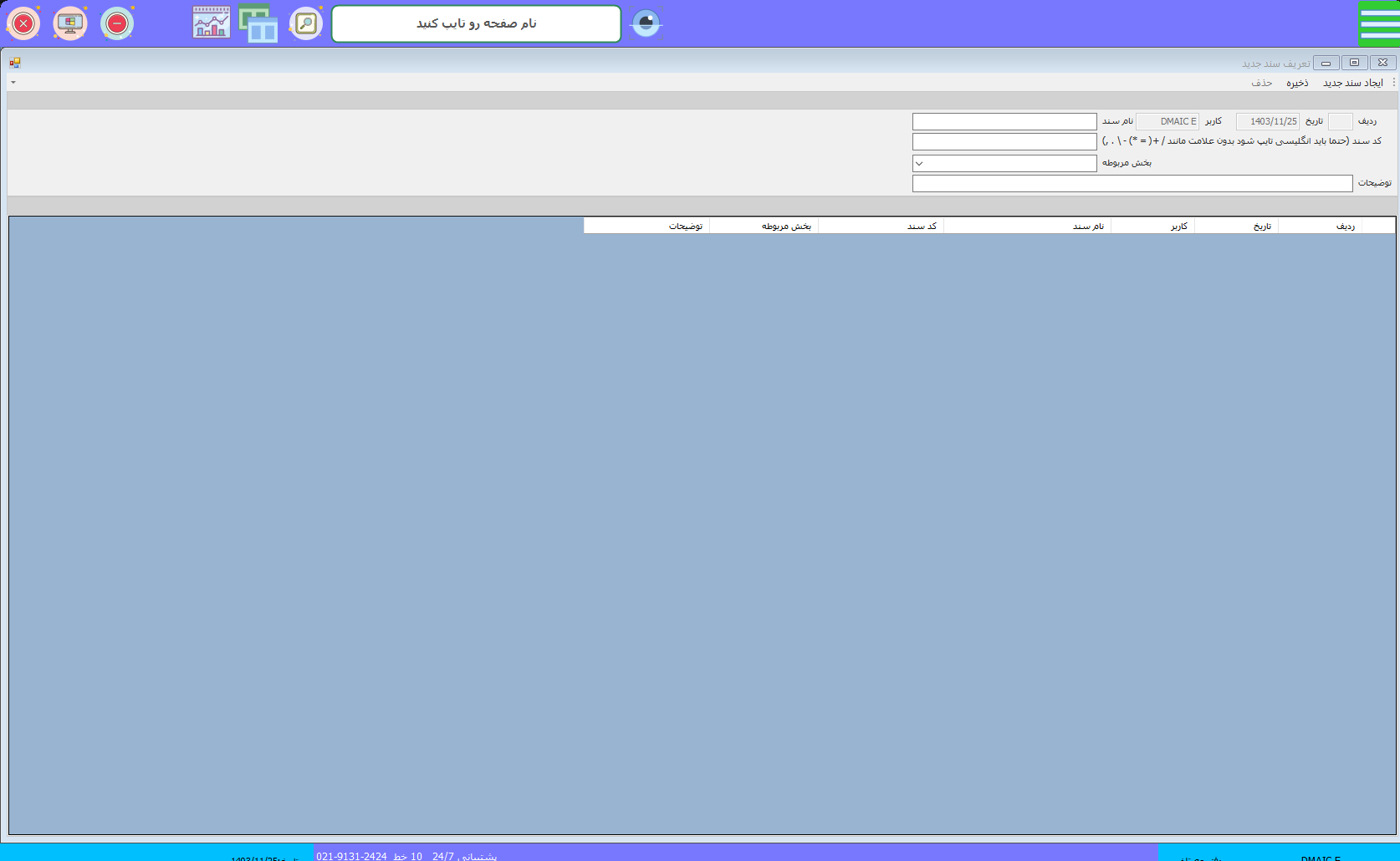Expand the بخش مربوطه dropdown
Image resolution: width=1400 pixels, height=861 pixels.
click(919, 164)
